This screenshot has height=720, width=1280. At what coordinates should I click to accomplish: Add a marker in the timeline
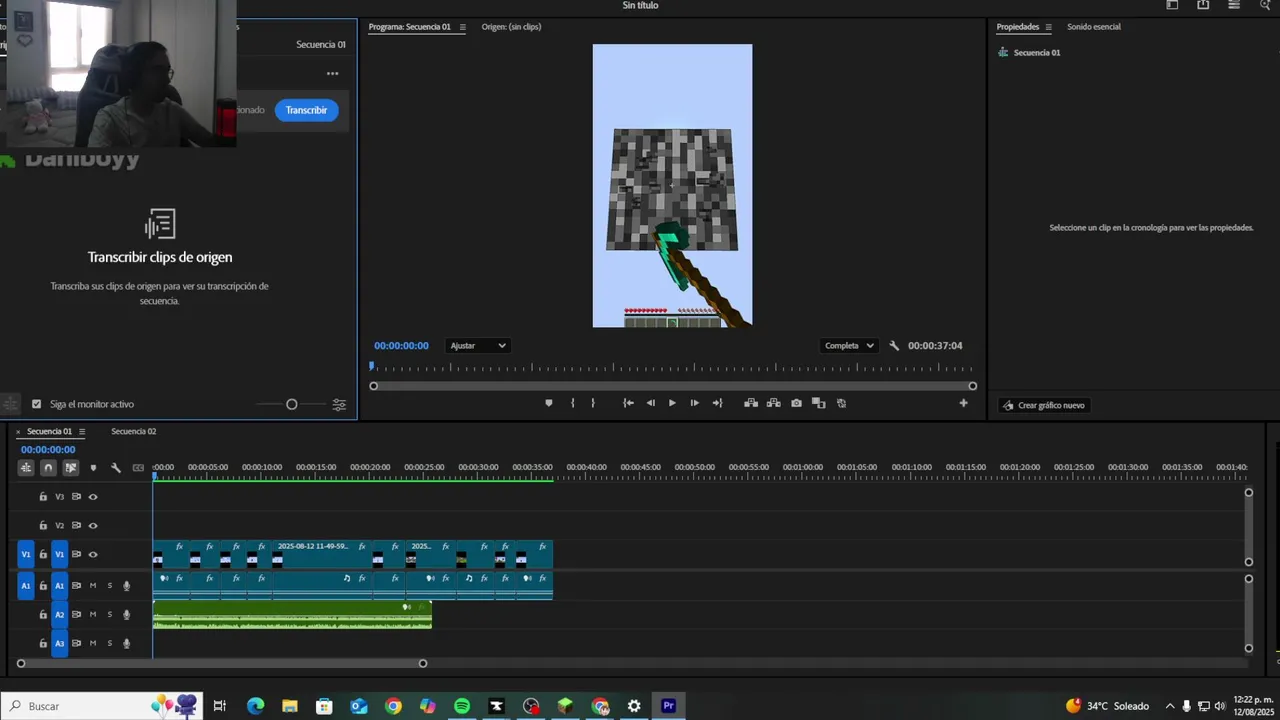93,468
